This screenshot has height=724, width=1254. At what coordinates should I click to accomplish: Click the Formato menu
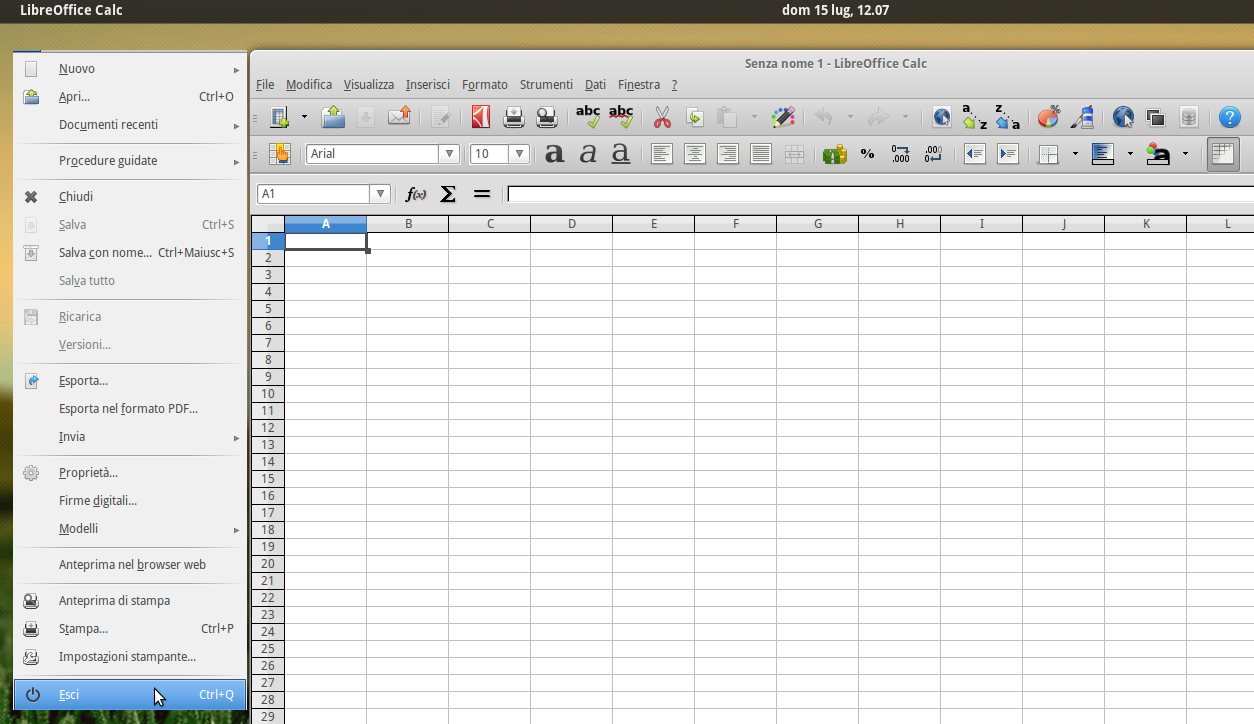485,85
